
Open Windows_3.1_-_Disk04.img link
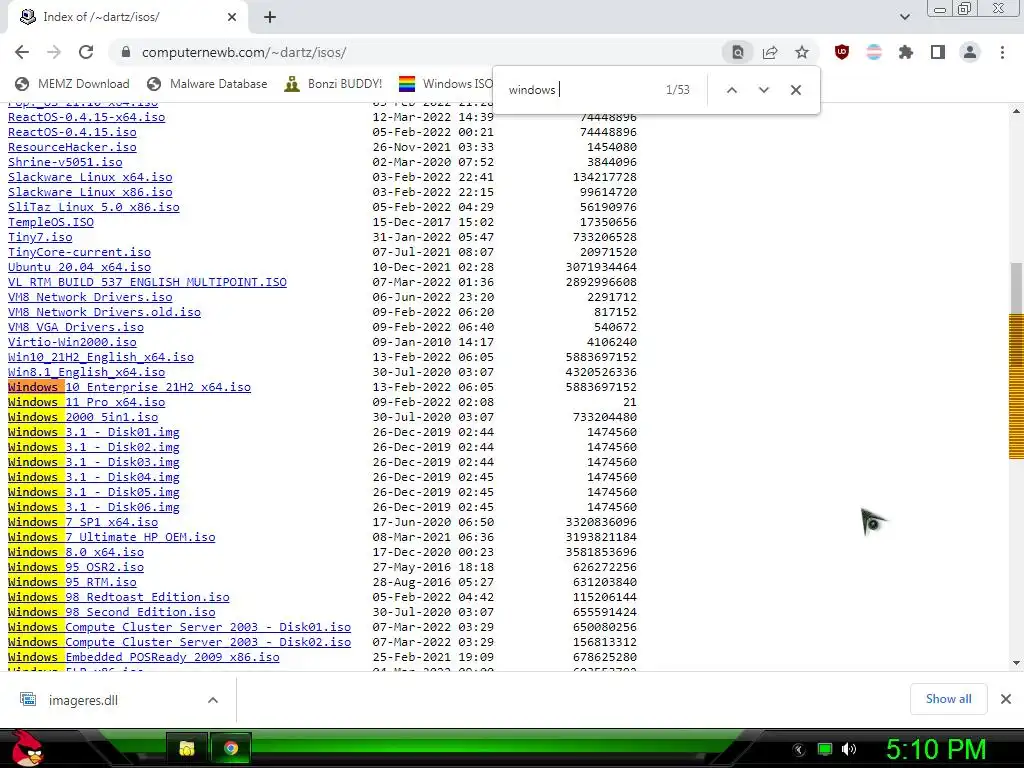point(93,477)
